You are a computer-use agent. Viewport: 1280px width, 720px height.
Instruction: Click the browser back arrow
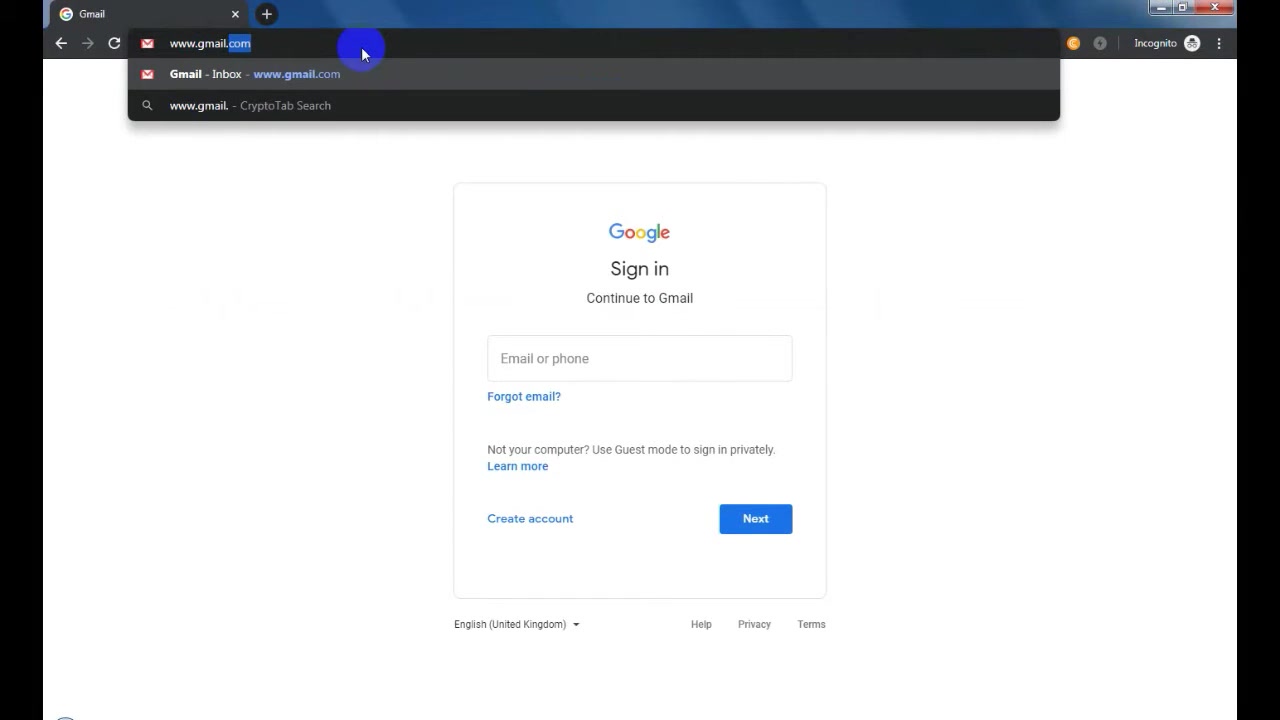click(x=61, y=43)
